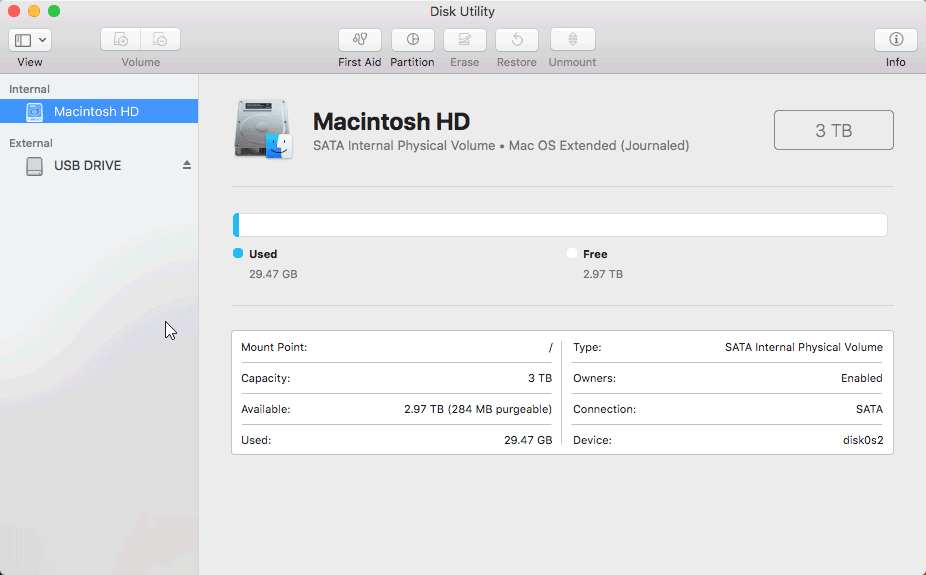Close the Disk Utility window
926x575 pixels.
click(x=14, y=11)
